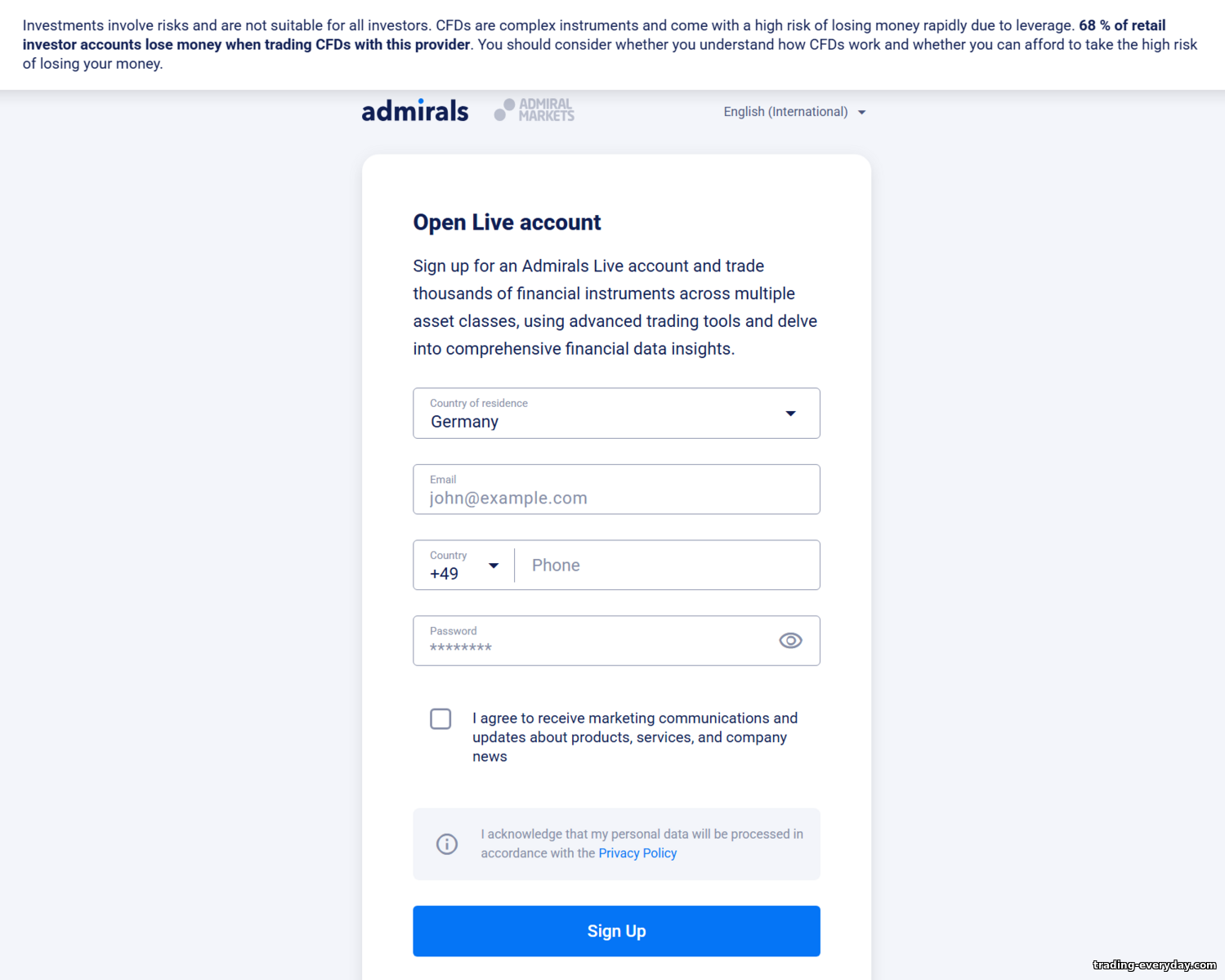This screenshot has height=980, width=1225.
Task: Click the trading-everyday.com watermark
Action: [x=1154, y=965]
